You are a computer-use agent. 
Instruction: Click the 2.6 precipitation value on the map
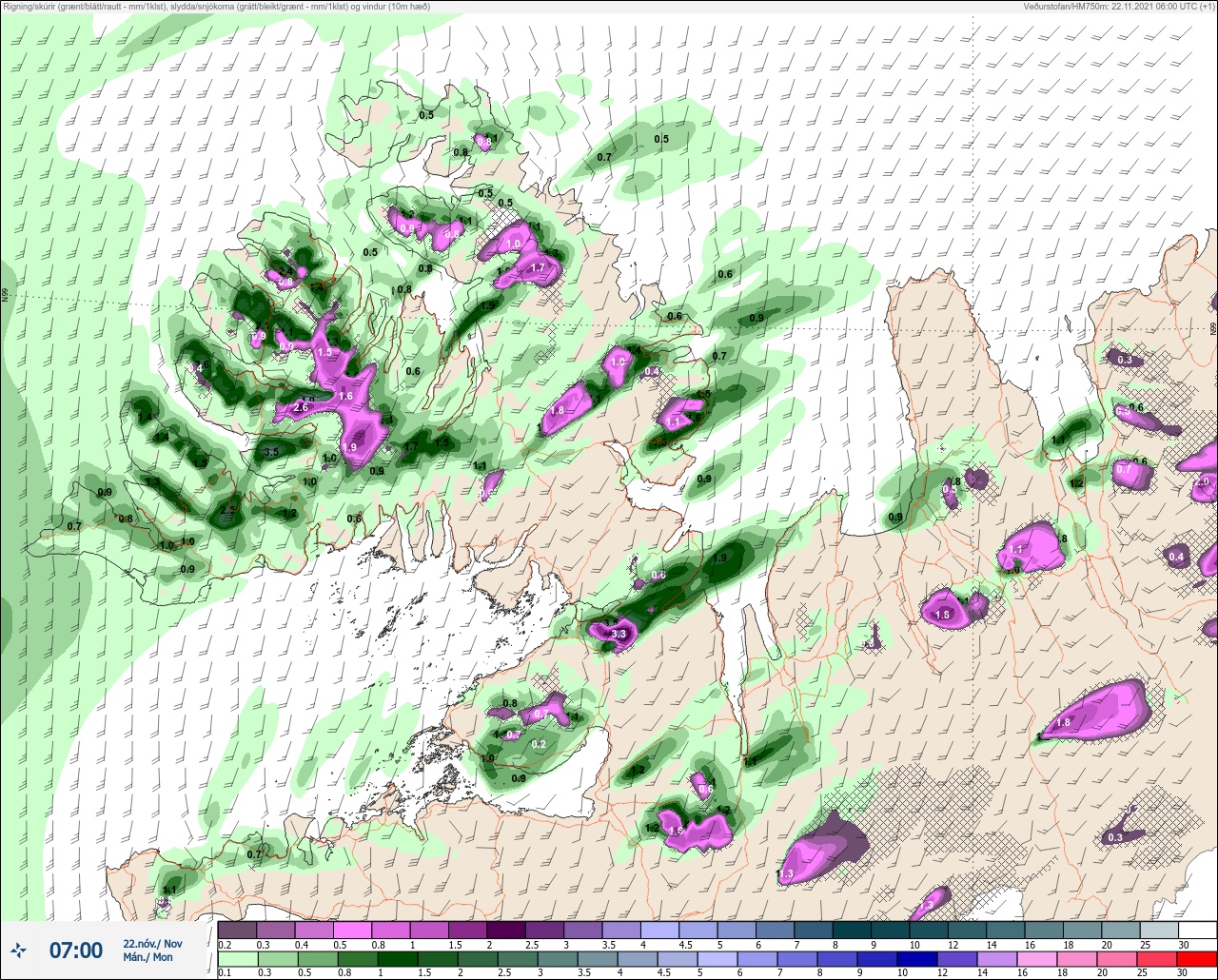point(302,408)
